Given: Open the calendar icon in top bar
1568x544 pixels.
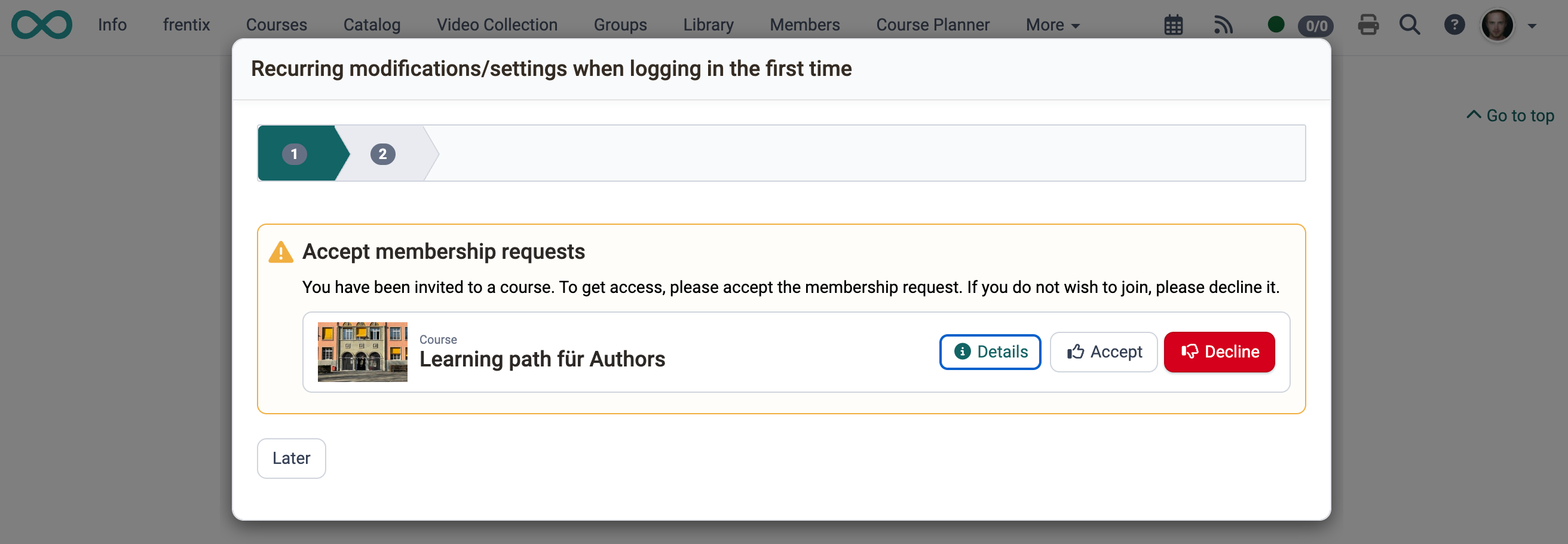Looking at the screenshot, I should [x=1174, y=25].
